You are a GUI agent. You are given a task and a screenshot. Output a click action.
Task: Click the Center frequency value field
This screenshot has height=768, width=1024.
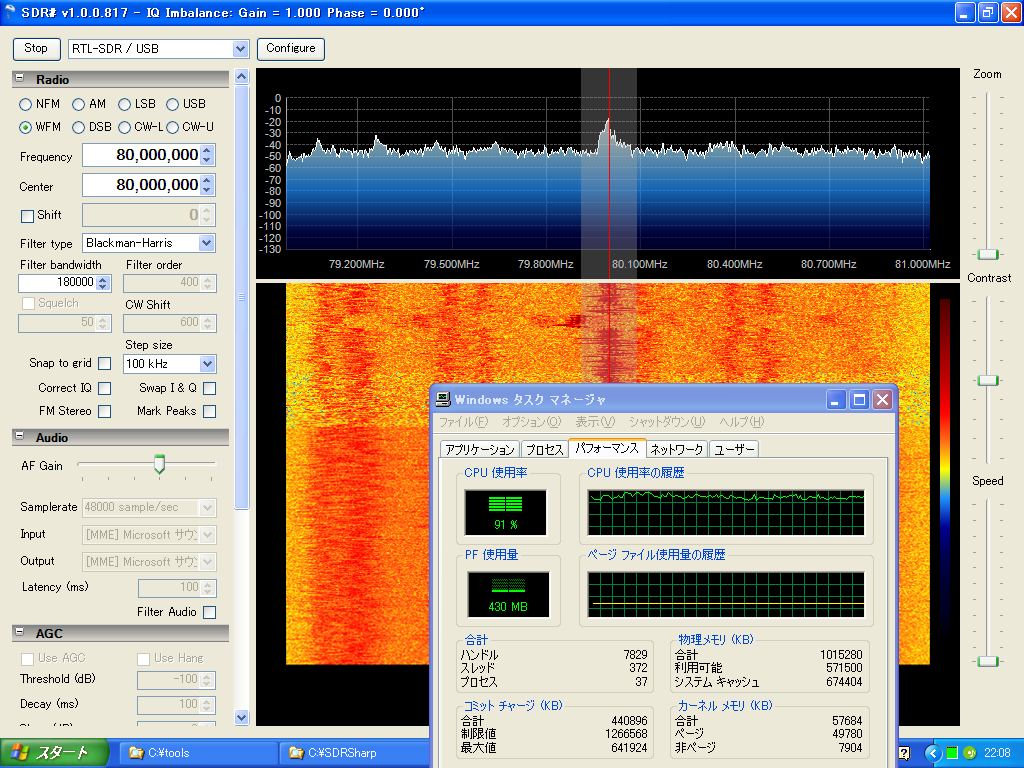[142, 185]
